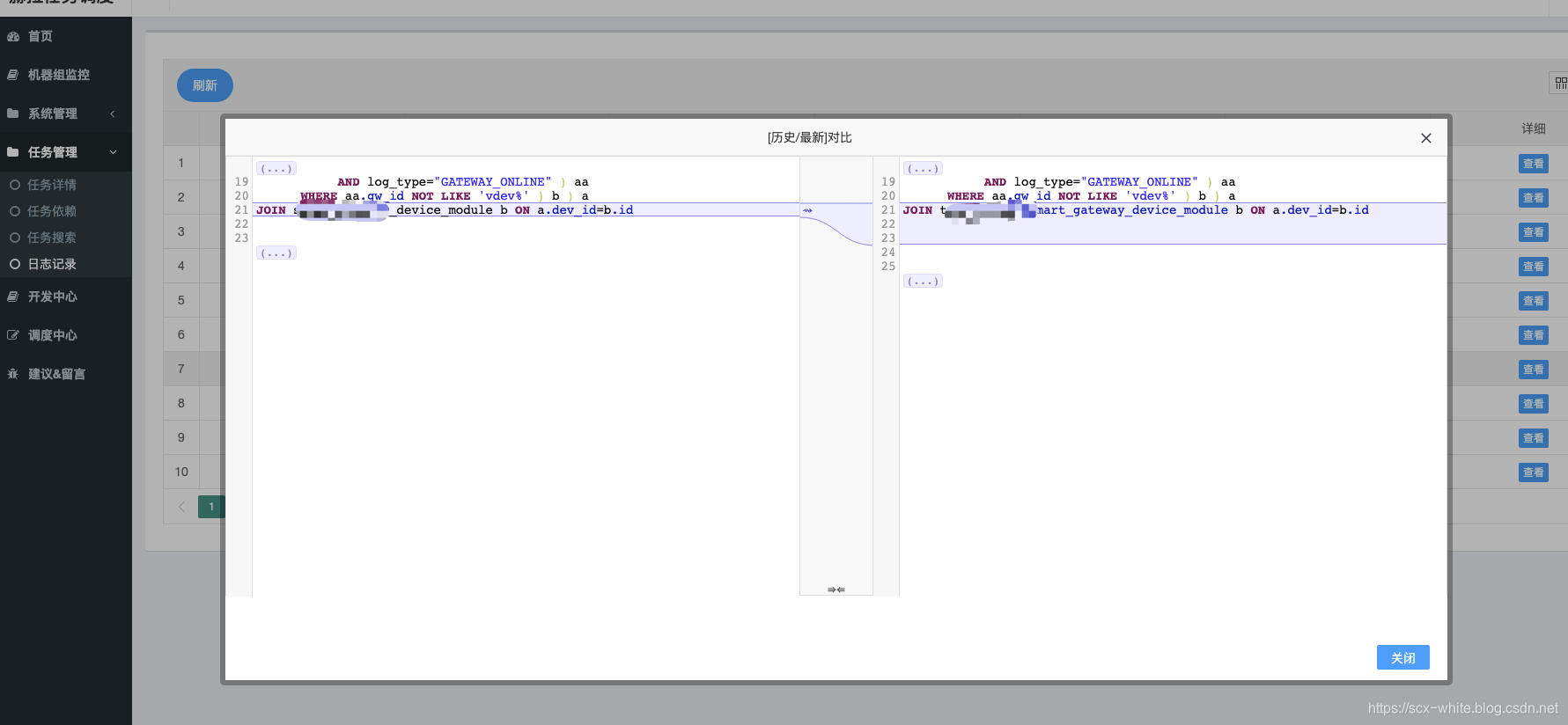Select 日志记录 submenu item
This screenshot has width=1568, height=725.
click(52, 264)
